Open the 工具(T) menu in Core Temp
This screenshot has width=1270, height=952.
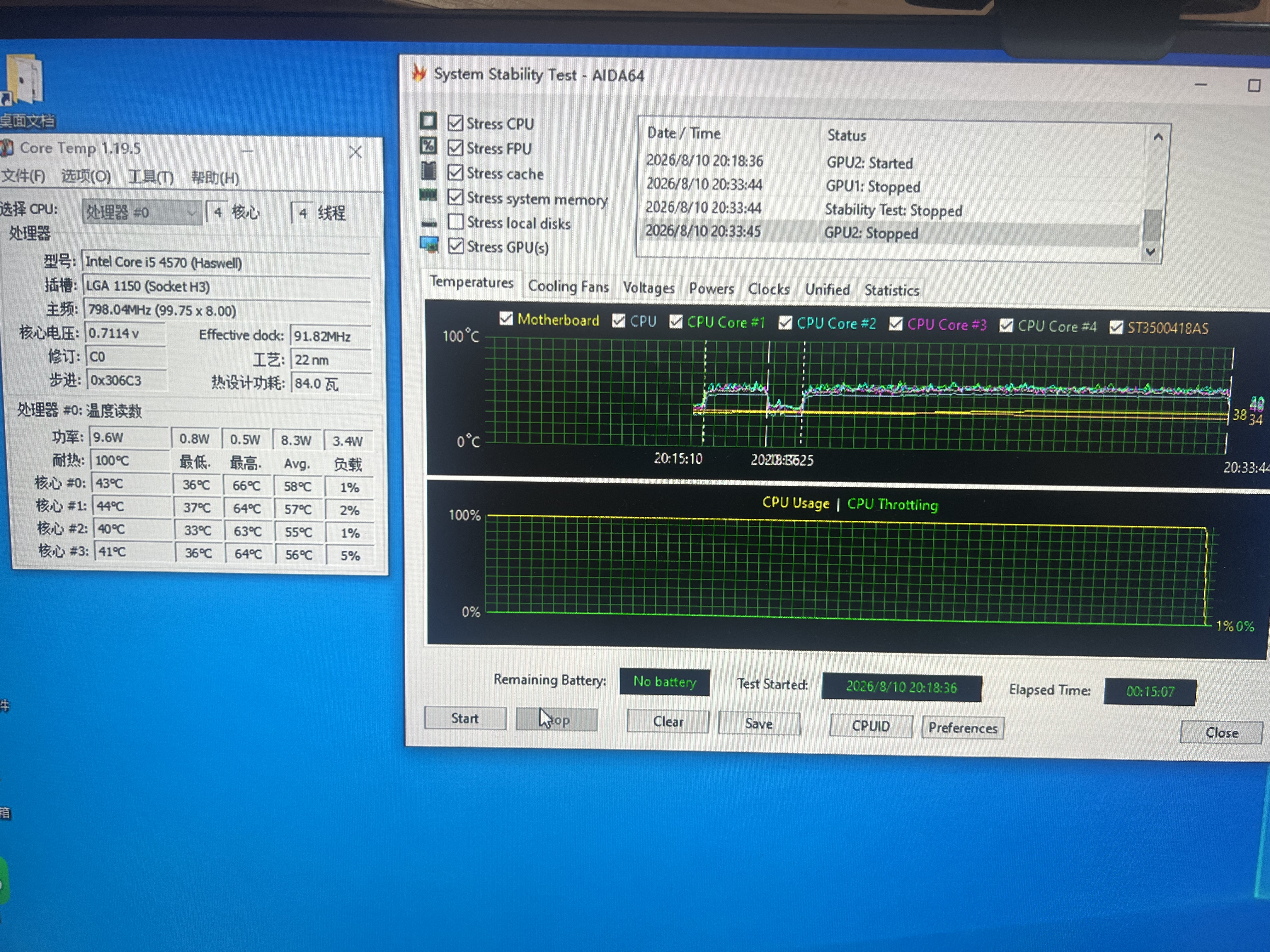pyautogui.click(x=151, y=177)
